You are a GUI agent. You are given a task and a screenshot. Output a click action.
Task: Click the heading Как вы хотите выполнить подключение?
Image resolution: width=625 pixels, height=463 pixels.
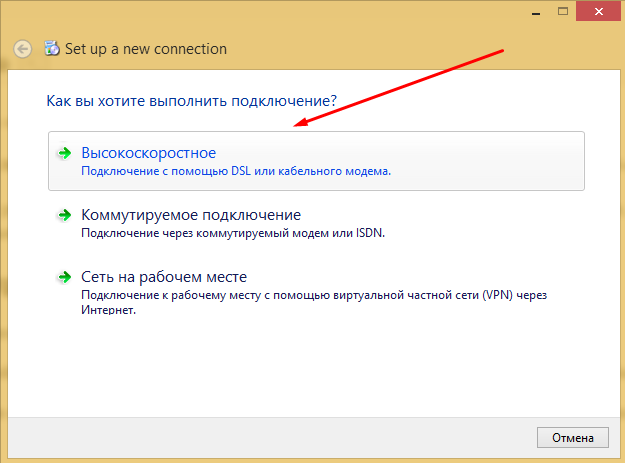(x=191, y=101)
